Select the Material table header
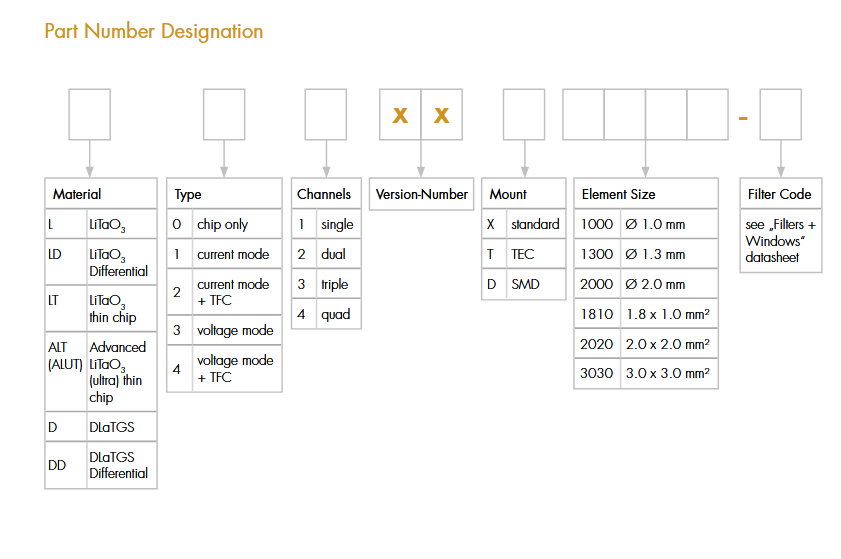This screenshot has width=841, height=559. (101, 194)
